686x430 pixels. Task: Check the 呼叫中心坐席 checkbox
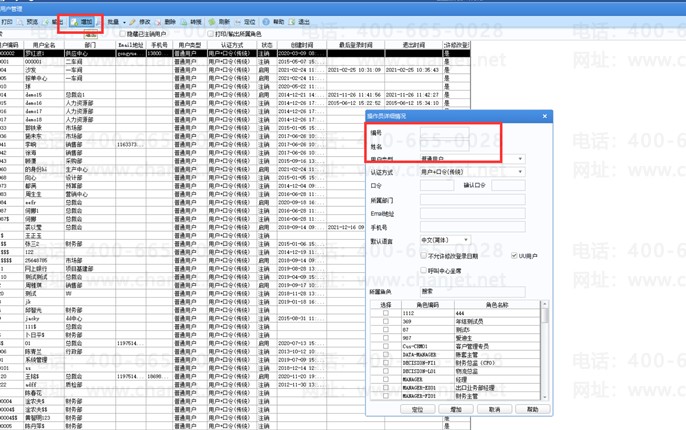(x=423, y=270)
